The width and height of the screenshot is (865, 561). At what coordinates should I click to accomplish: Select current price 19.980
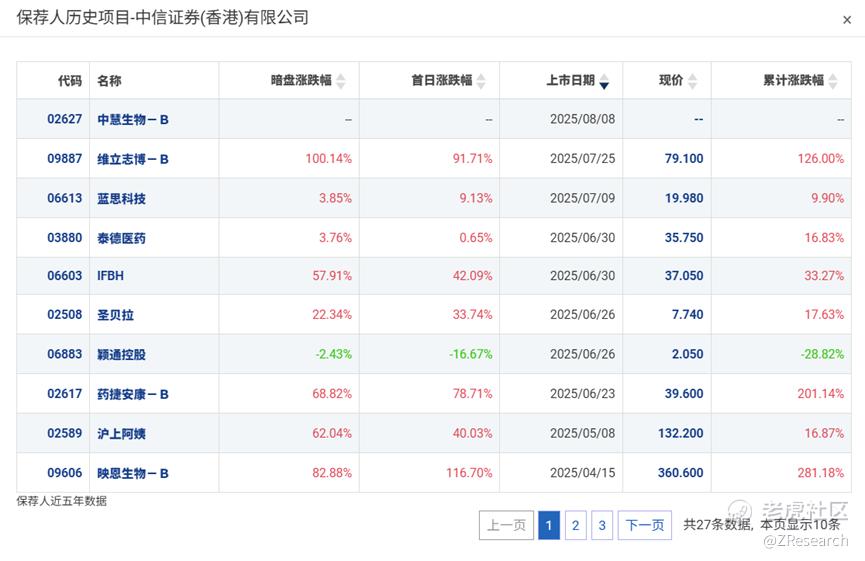coord(684,198)
